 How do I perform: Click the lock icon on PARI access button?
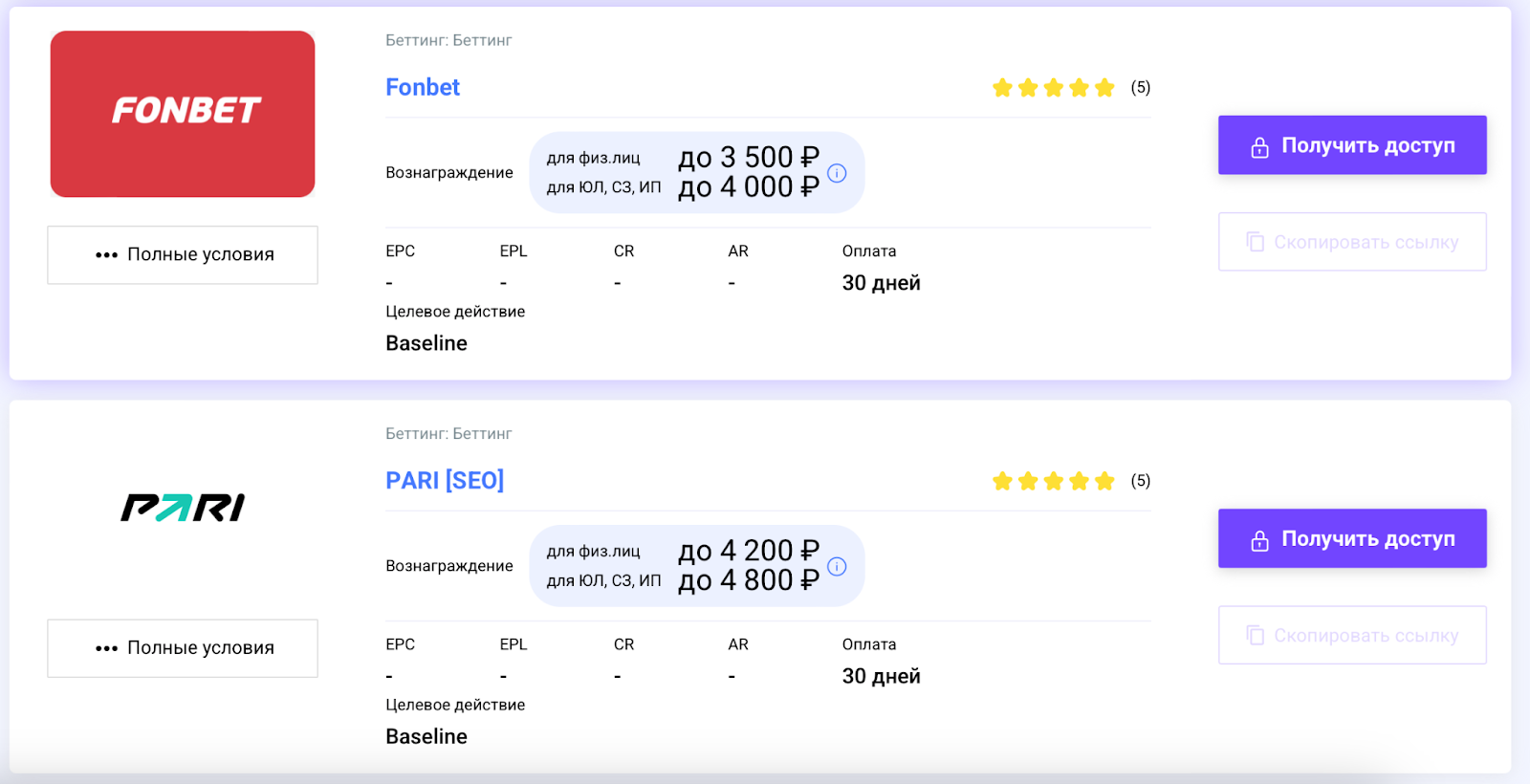point(1259,539)
